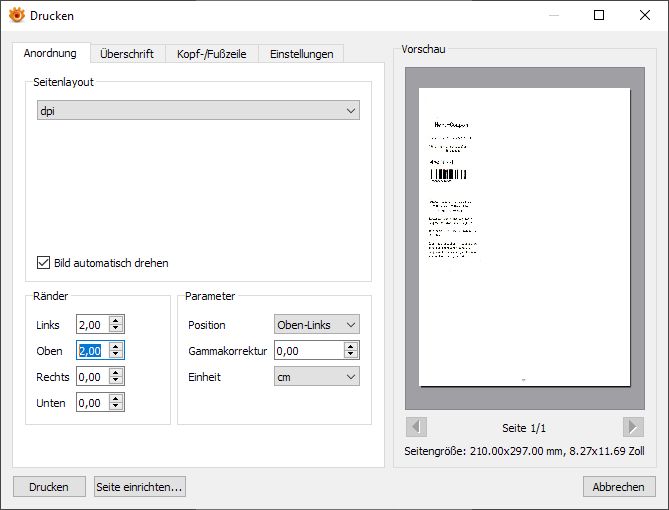Open 'Seite einrichten...' dialog
Viewport: 669px width, 510px height.
point(140,487)
